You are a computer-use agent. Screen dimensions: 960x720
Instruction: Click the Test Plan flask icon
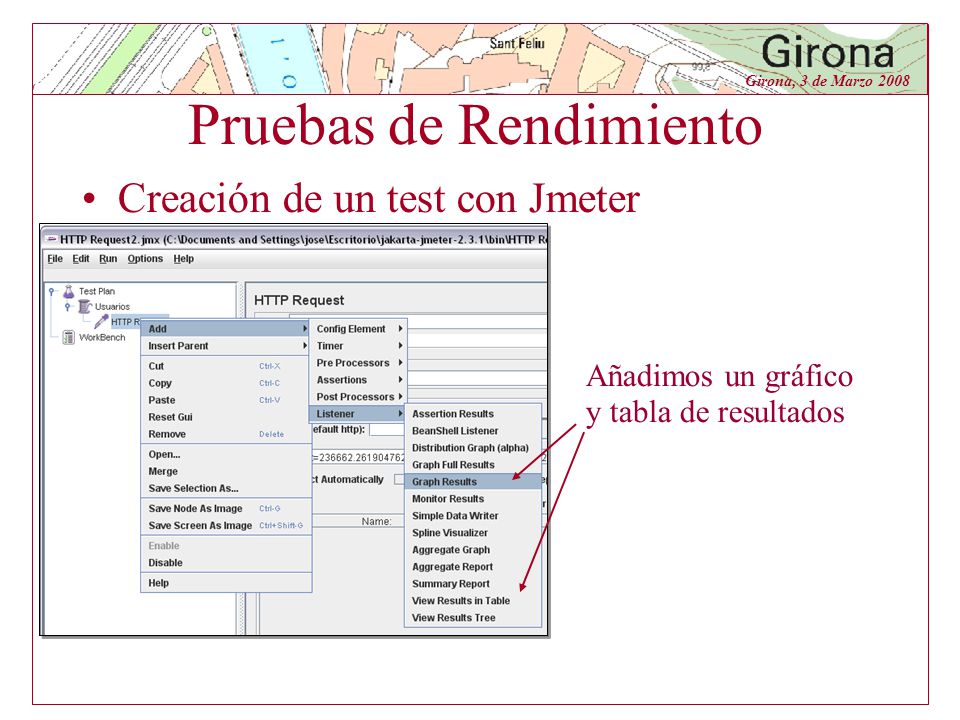coord(69,291)
